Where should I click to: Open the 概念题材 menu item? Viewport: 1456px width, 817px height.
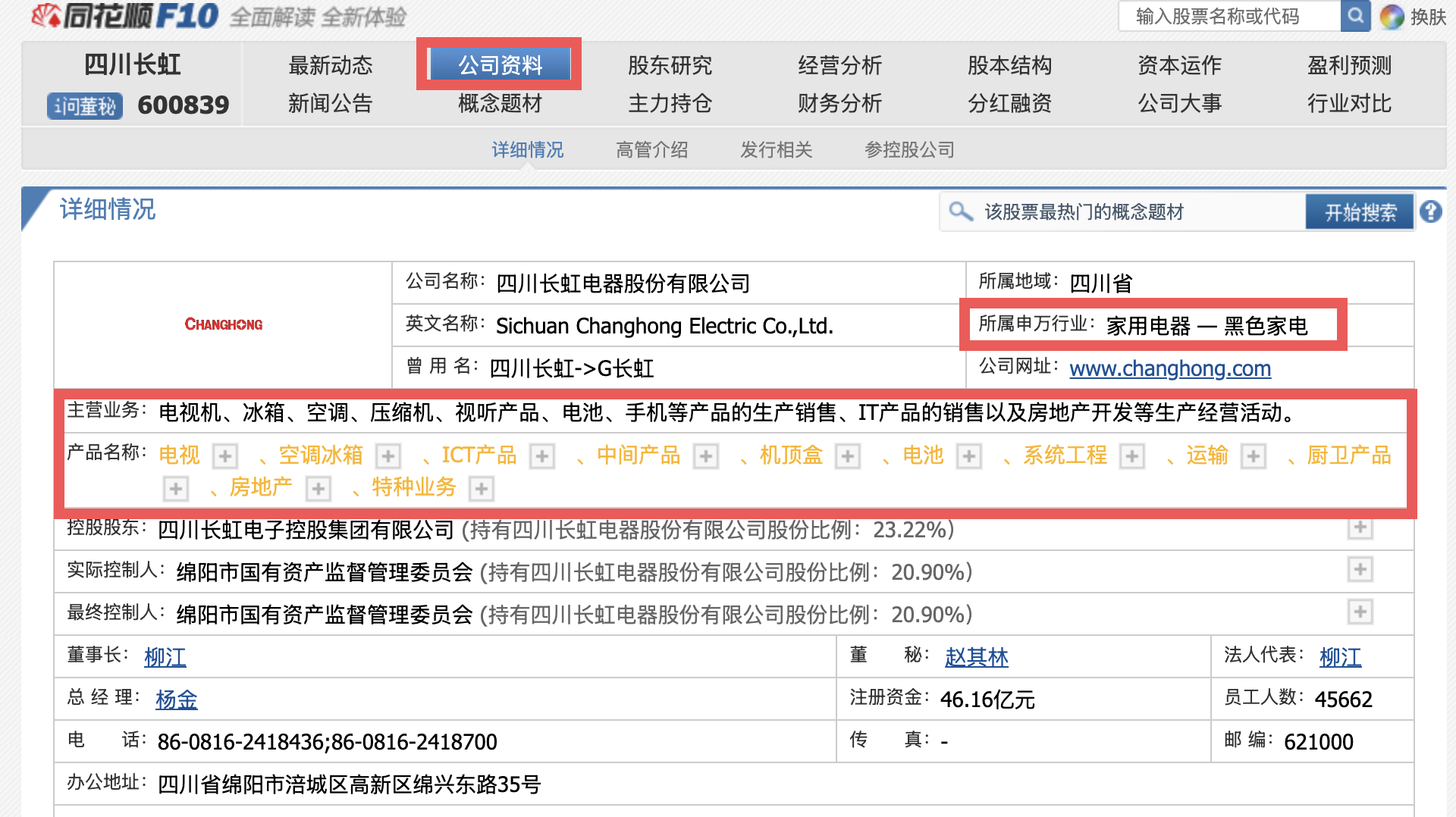coord(500,103)
